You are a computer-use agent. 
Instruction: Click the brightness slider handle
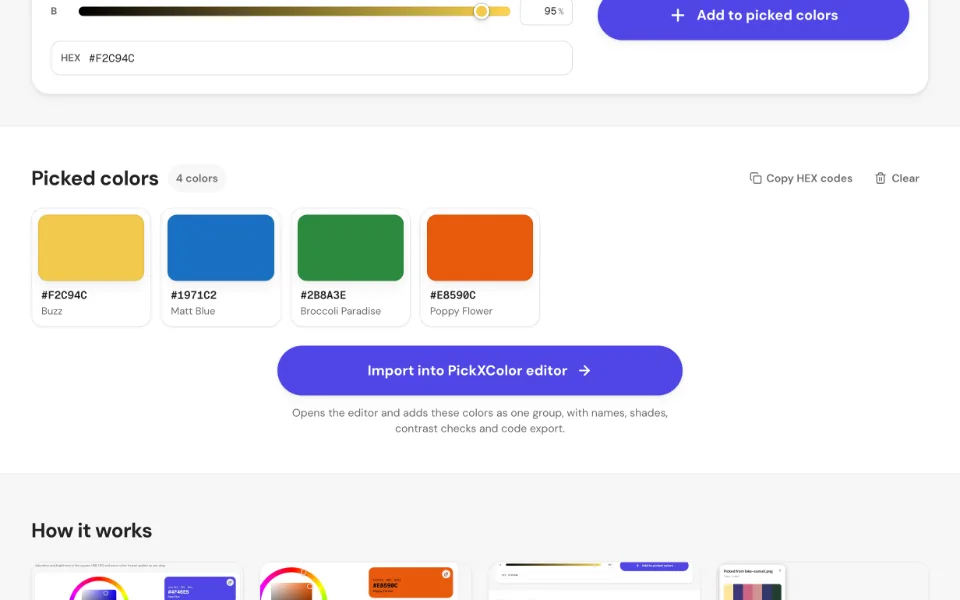pos(481,11)
